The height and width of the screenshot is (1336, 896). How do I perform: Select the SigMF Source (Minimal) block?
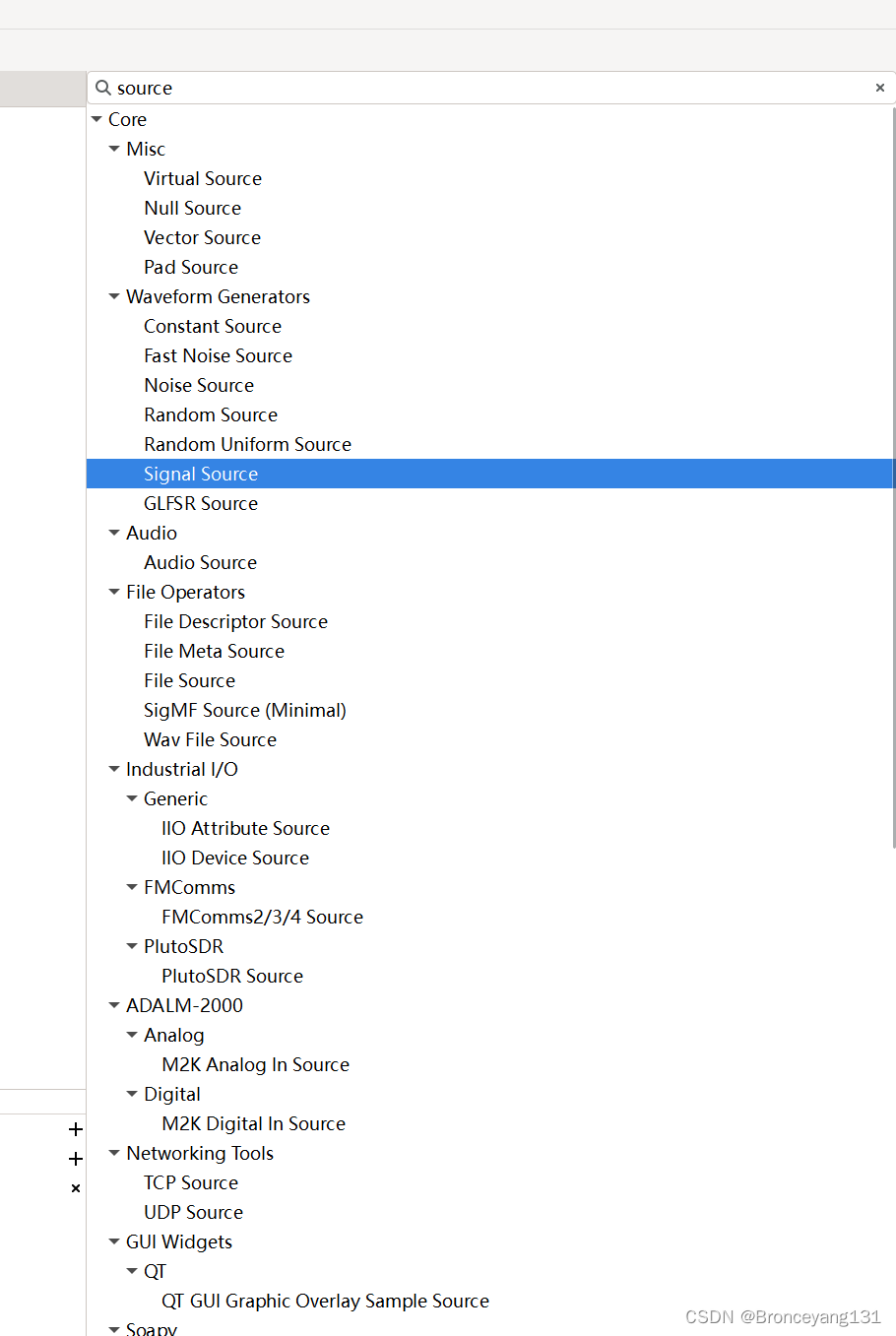coord(245,710)
